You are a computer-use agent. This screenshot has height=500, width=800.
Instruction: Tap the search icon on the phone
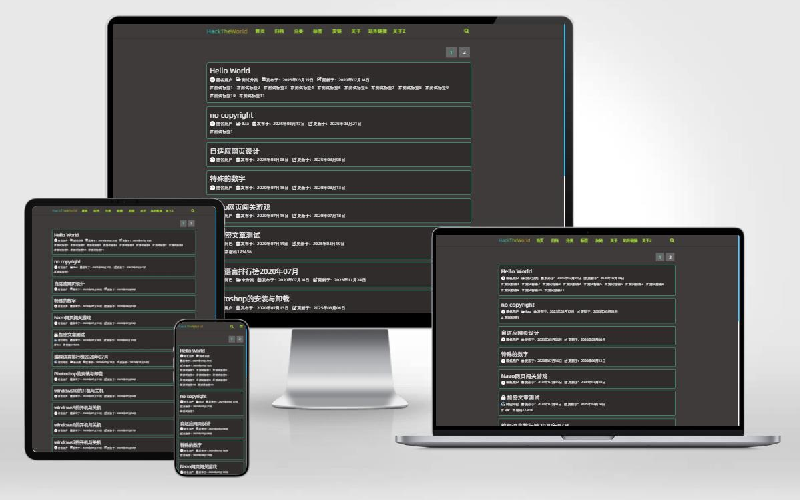(231, 326)
